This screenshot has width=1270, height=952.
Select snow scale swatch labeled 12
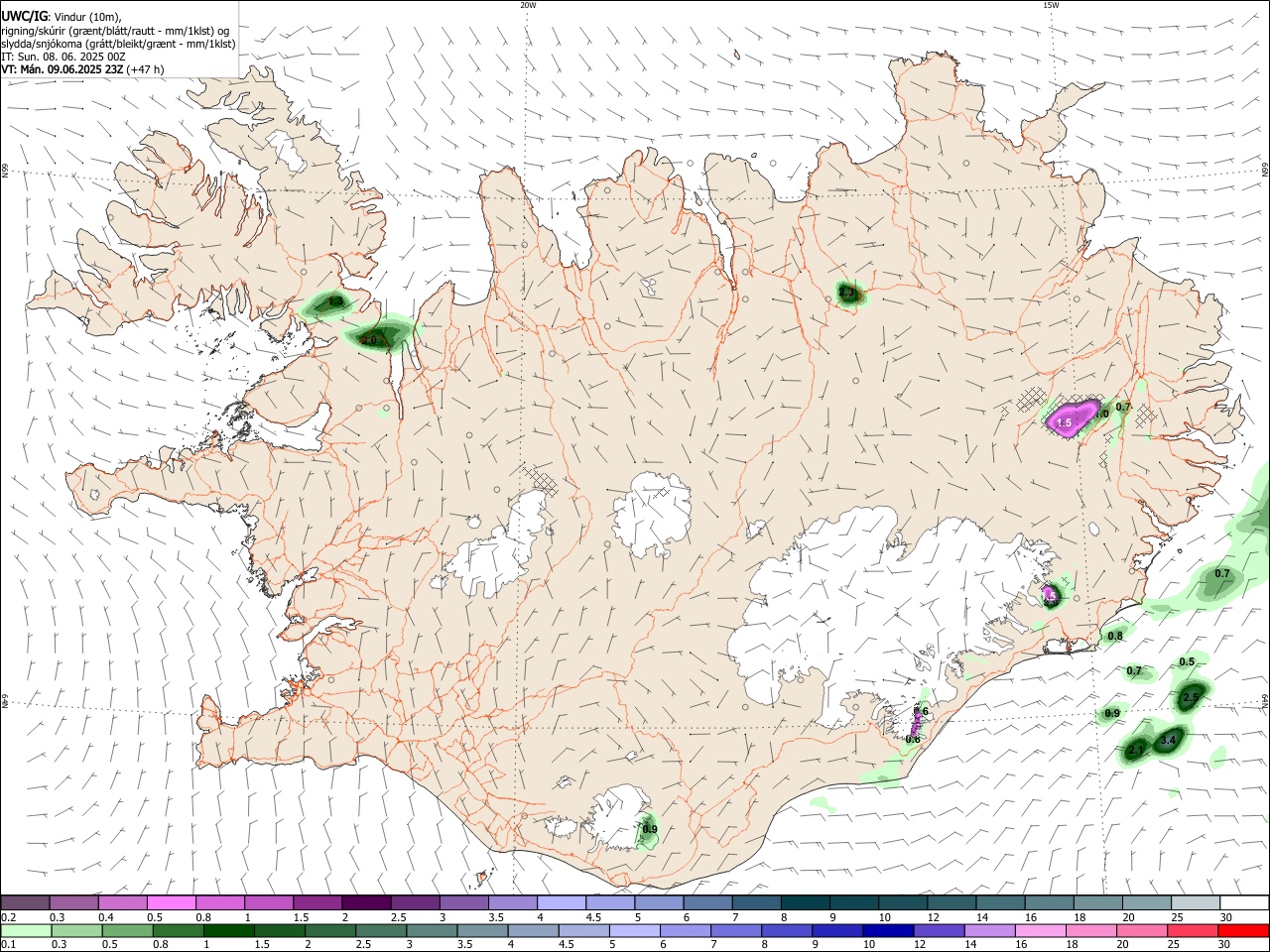[x=951, y=902]
